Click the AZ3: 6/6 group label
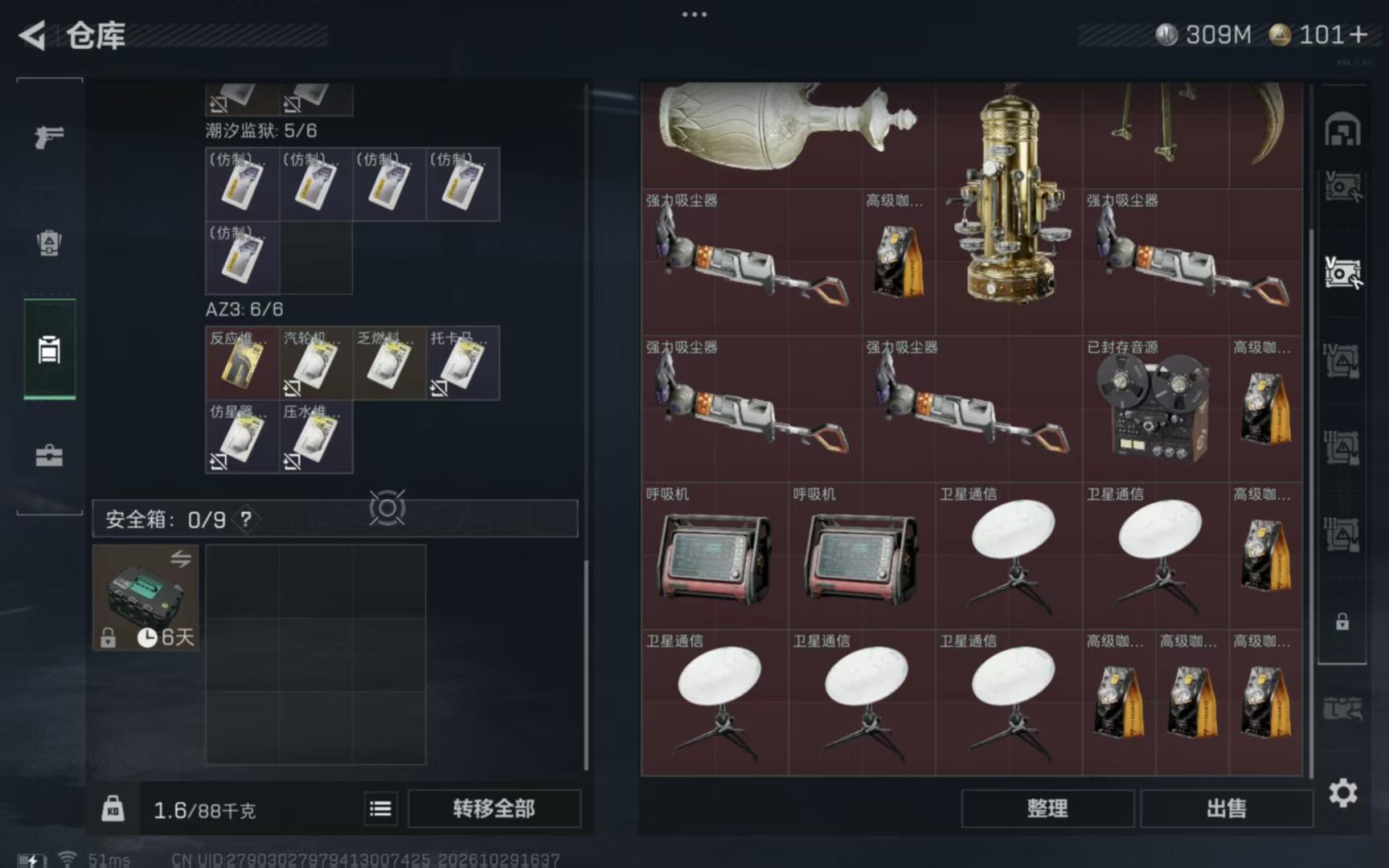This screenshot has width=1389, height=868. tap(244, 309)
